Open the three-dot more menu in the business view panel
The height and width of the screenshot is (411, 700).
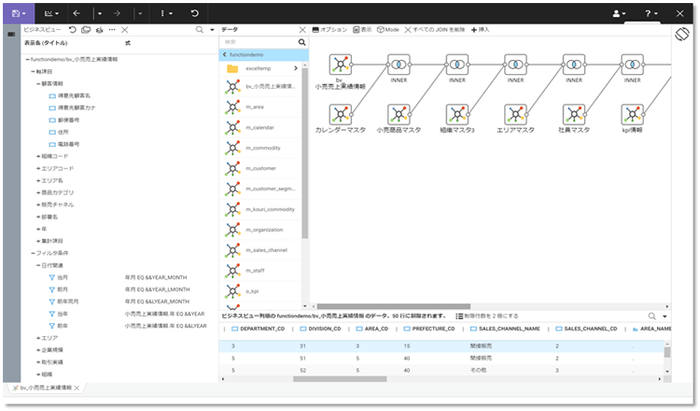click(x=112, y=29)
